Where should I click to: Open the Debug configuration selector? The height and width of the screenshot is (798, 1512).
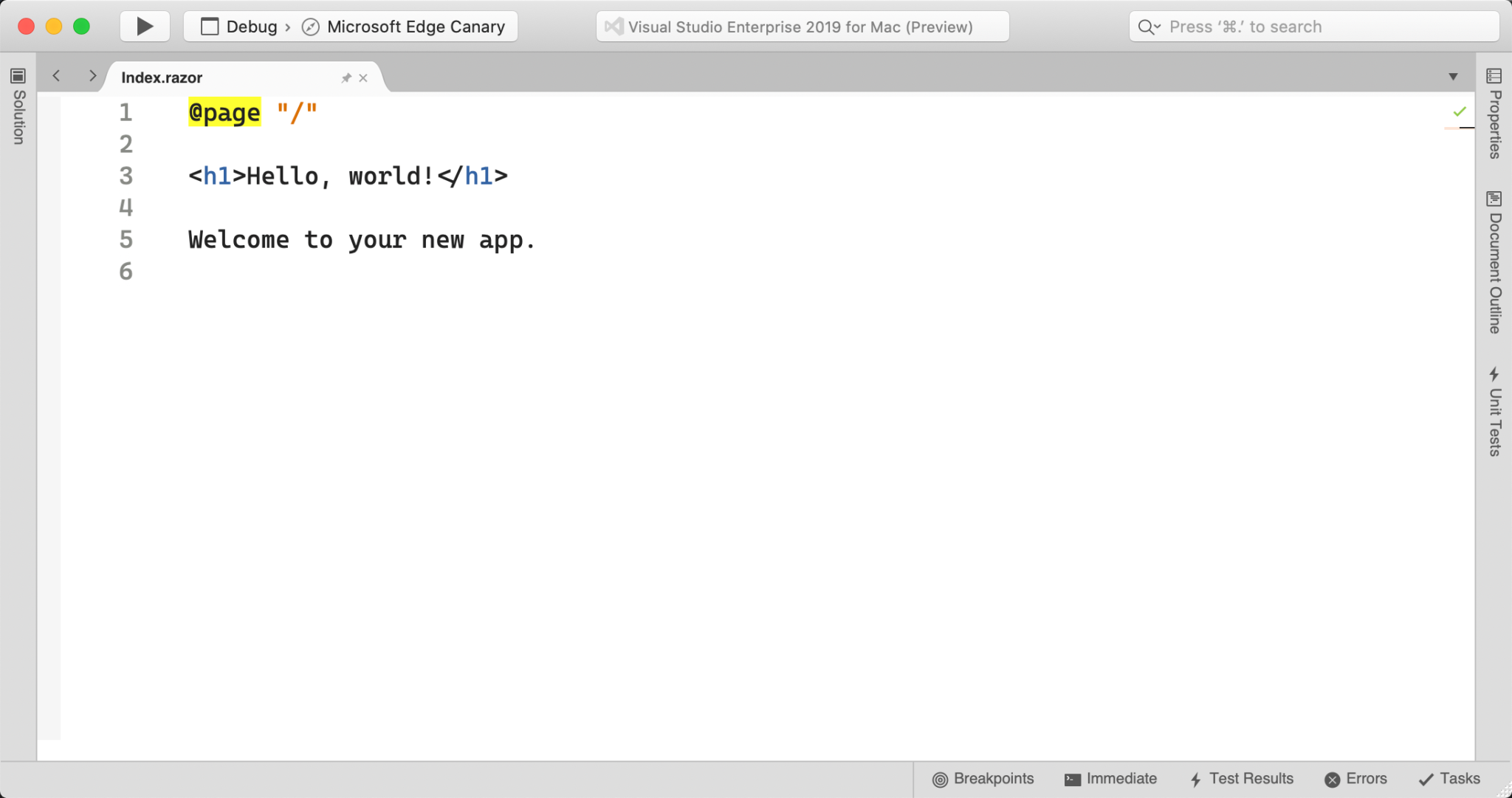(x=240, y=26)
